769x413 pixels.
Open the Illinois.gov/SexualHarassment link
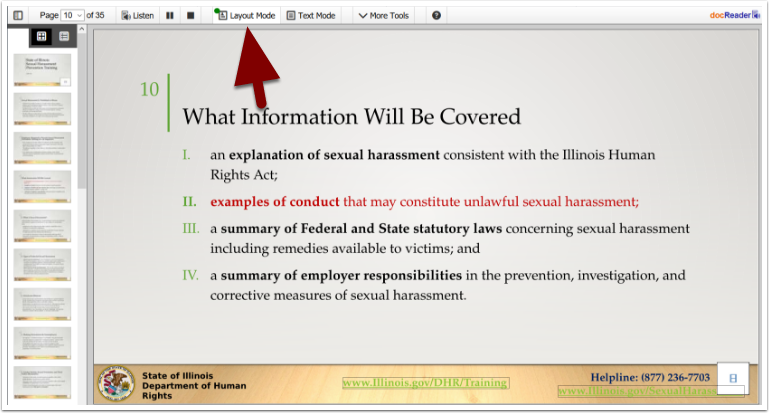coord(637,391)
